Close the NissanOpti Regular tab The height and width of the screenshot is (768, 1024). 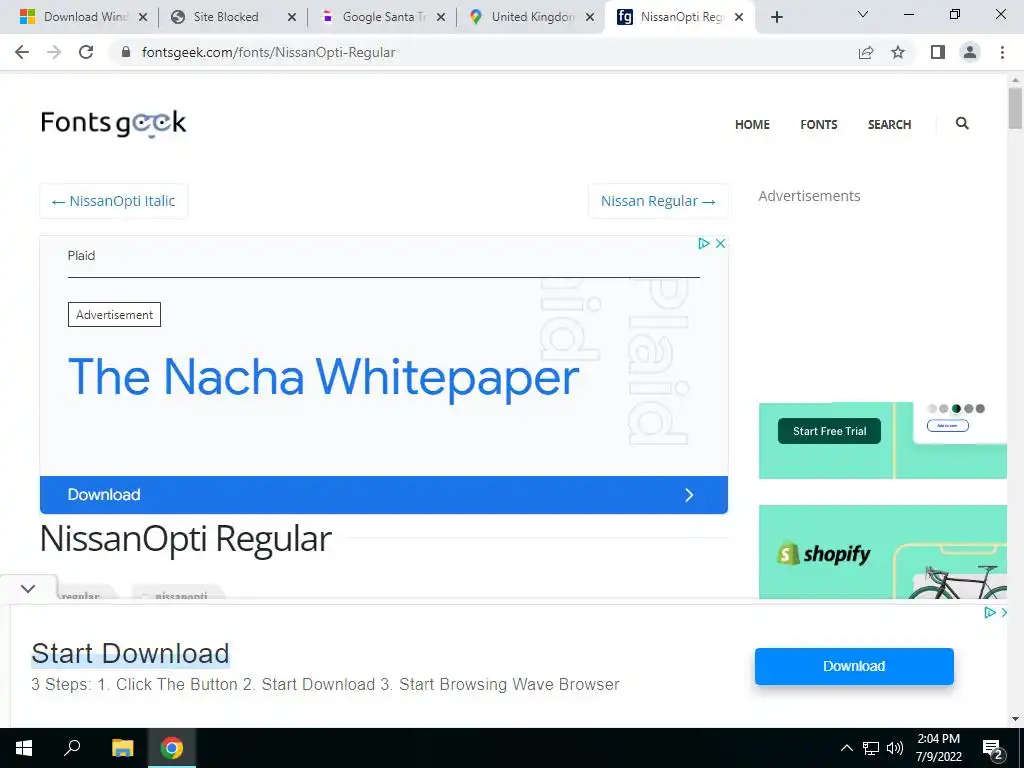click(739, 18)
